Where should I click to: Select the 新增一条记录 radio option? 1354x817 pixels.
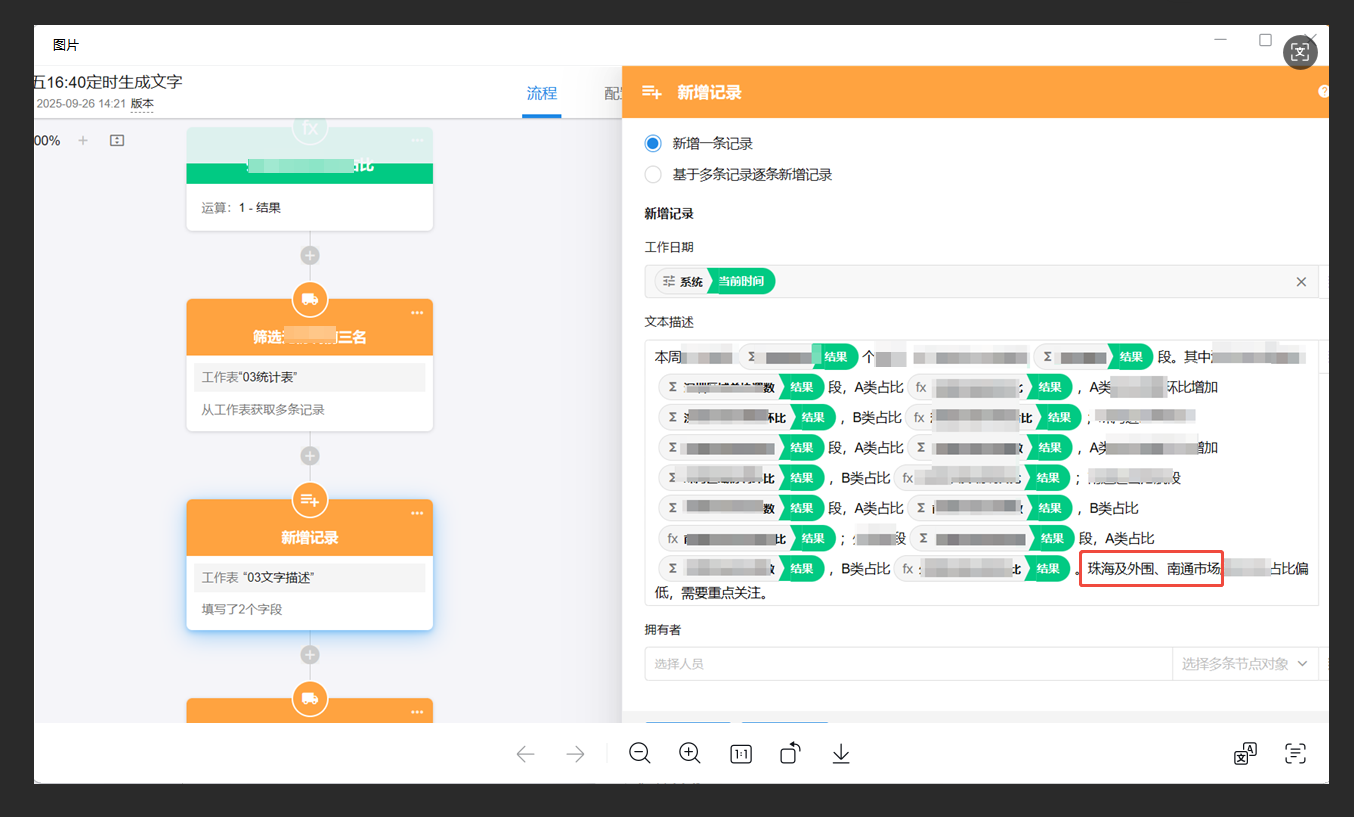[x=653, y=143]
